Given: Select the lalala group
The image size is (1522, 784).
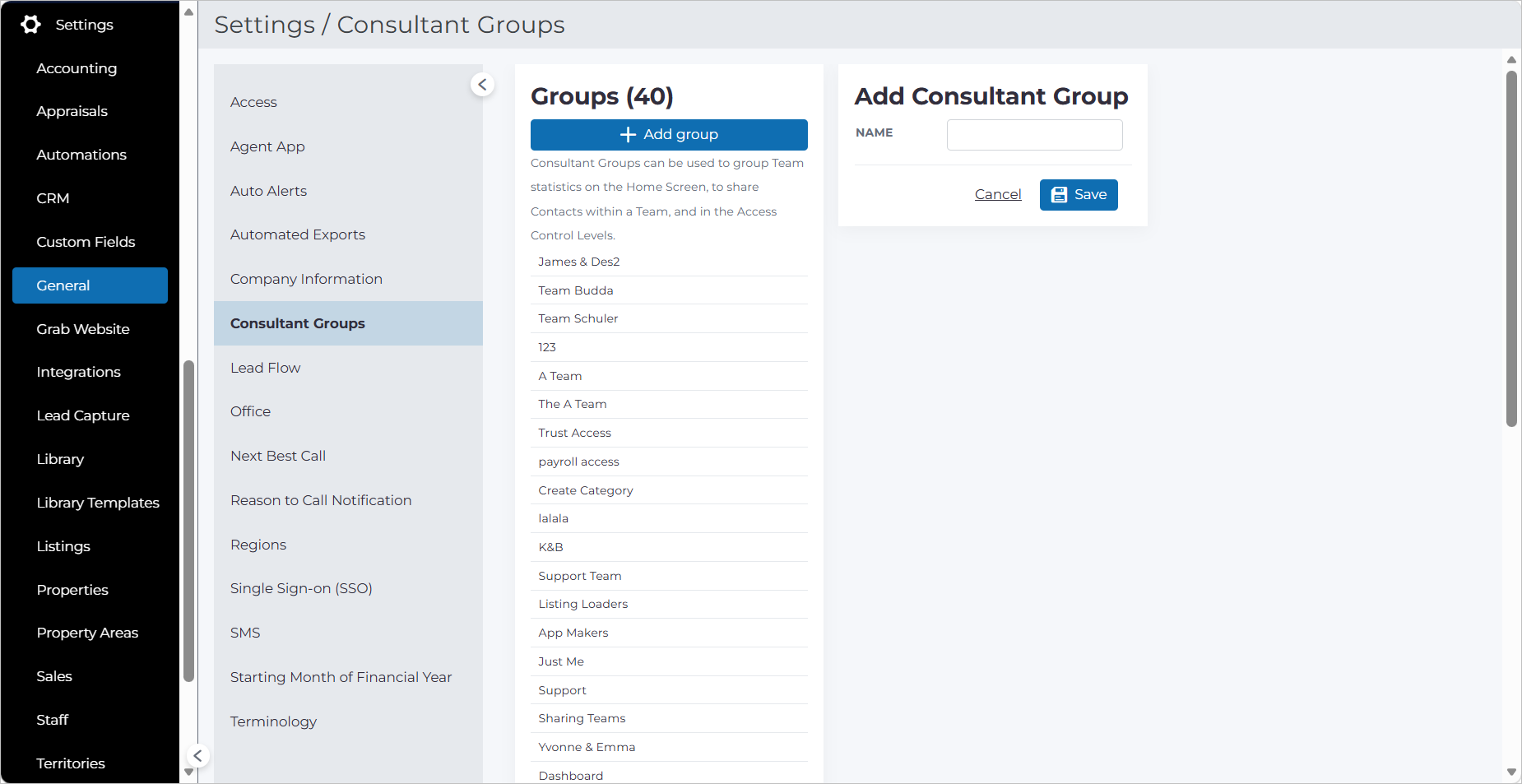Looking at the screenshot, I should pyautogui.click(x=669, y=518).
